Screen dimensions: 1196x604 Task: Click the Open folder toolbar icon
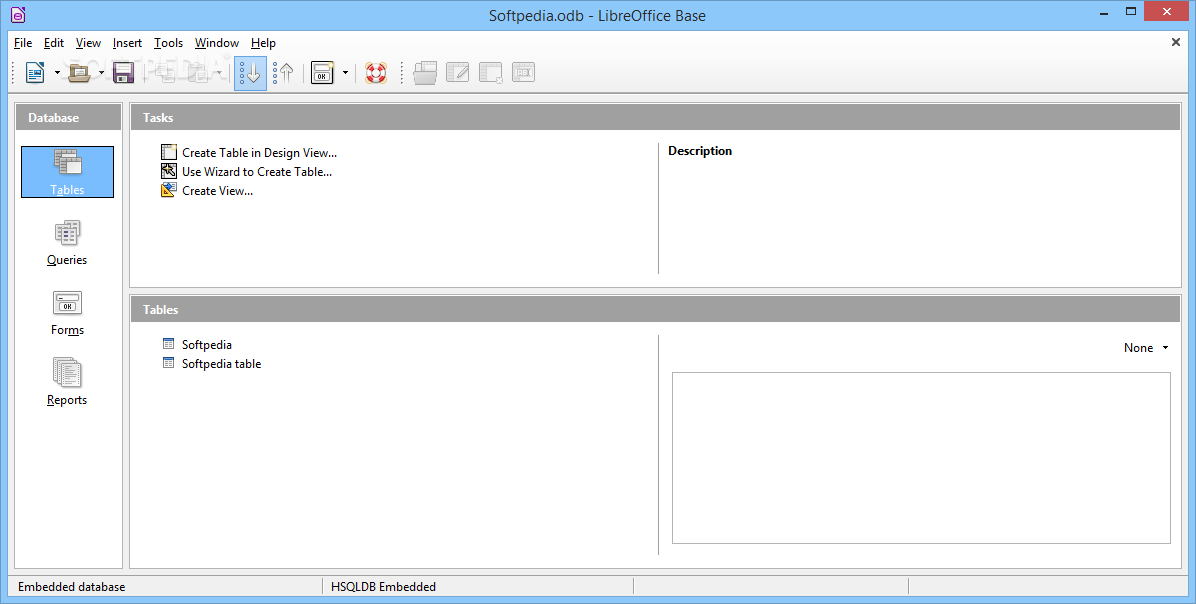pyautogui.click(x=79, y=72)
